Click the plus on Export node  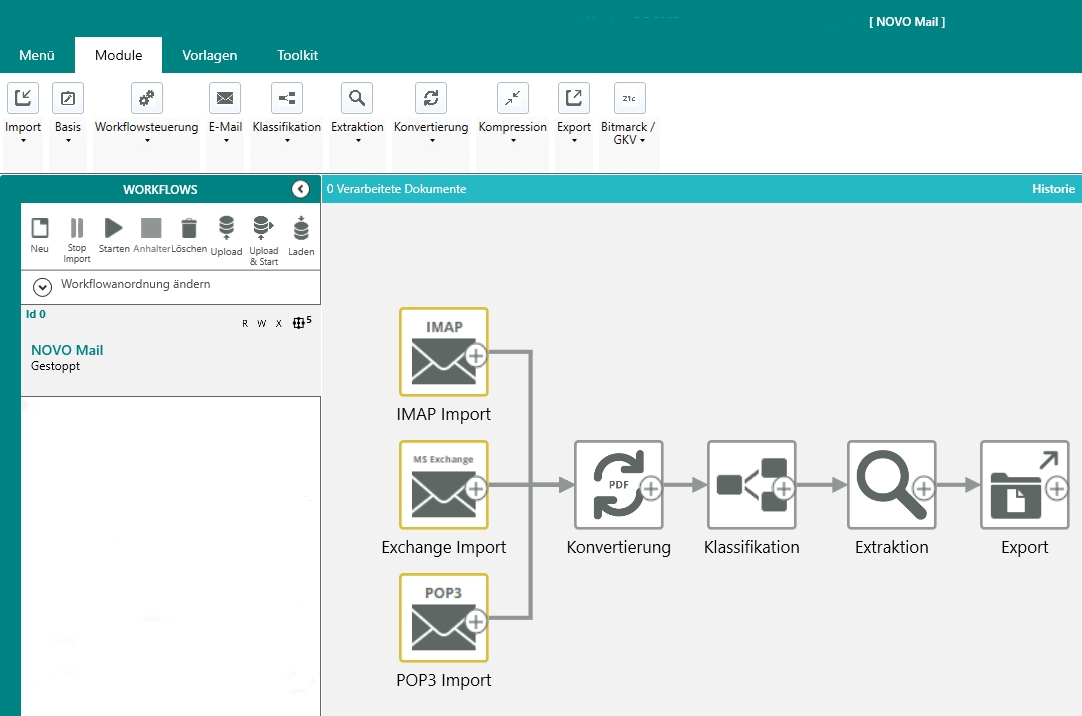1056,488
